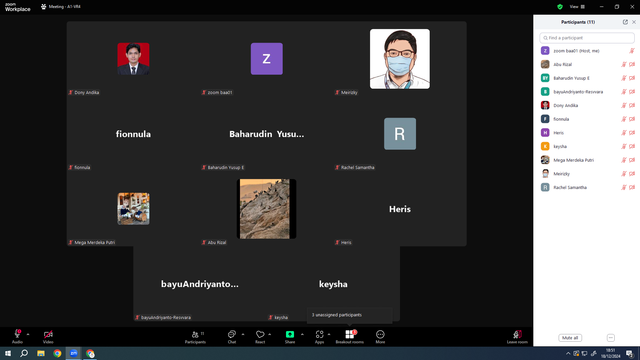Click the 3 unassigned participants tooltip
The height and width of the screenshot is (360, 640).
point(349,315)
